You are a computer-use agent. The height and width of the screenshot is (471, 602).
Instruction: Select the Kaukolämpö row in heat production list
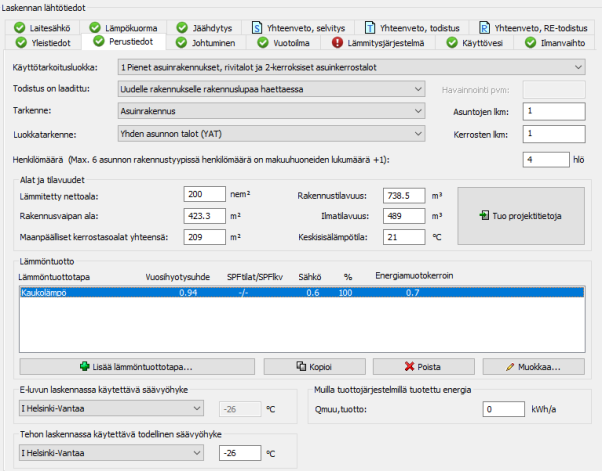[x=300, y=293]
